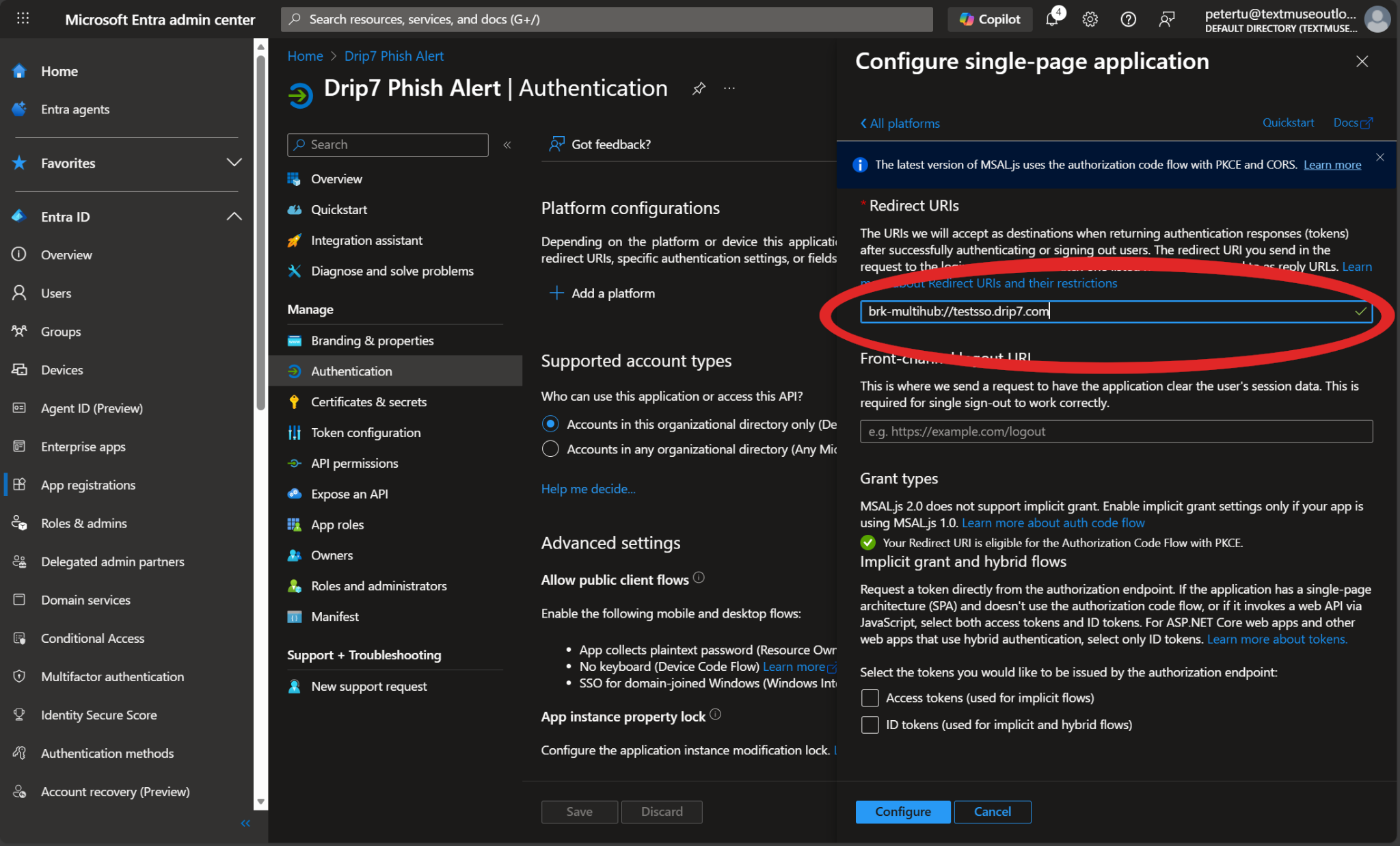Pin the Drip7 Phish Alert page
This screenshot has height=846, width=1400.
point(699,88)
